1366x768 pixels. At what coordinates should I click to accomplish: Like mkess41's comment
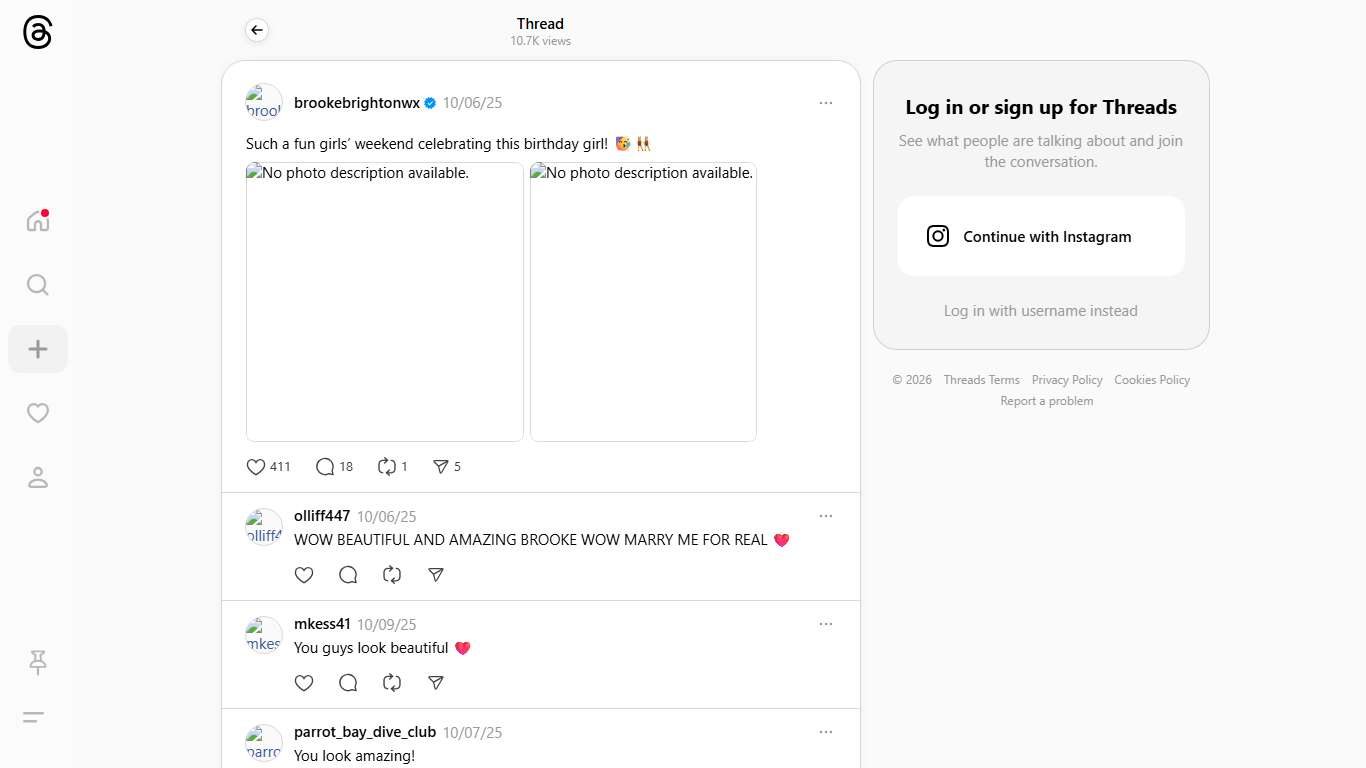pos(304,683)
